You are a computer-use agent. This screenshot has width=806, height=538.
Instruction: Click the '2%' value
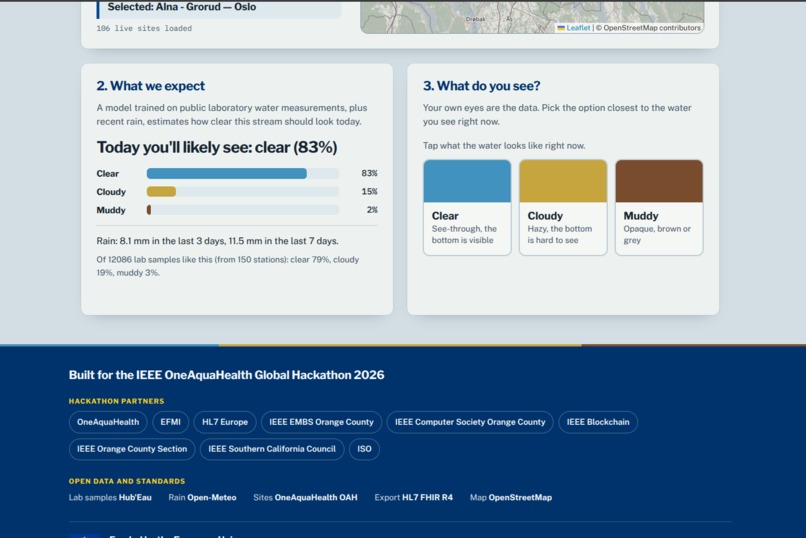click(x=372, y=210)
